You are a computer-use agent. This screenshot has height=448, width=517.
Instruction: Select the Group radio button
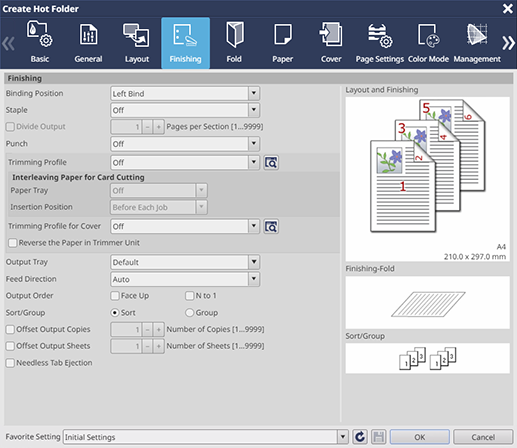(x=189, y=313)
